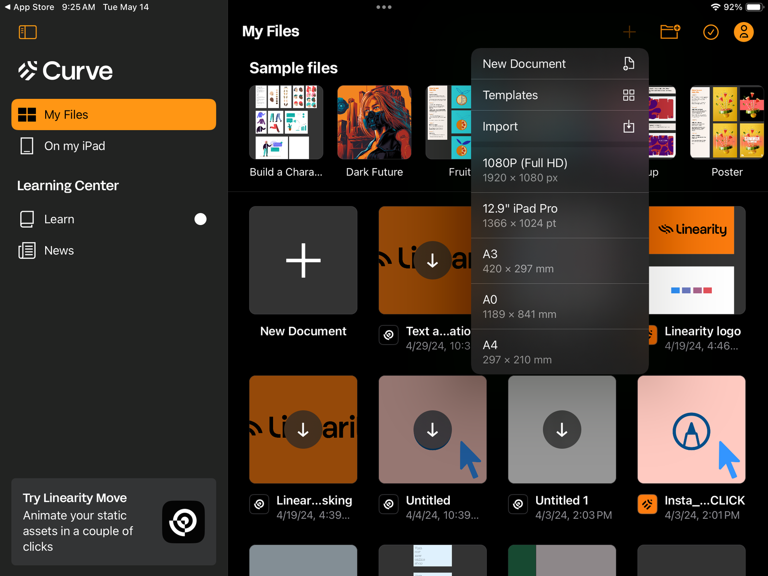Image resolution: width=768 pixels, height=576 pixels.
Task: Download the Untitled file
Action: tap(432, 430)
